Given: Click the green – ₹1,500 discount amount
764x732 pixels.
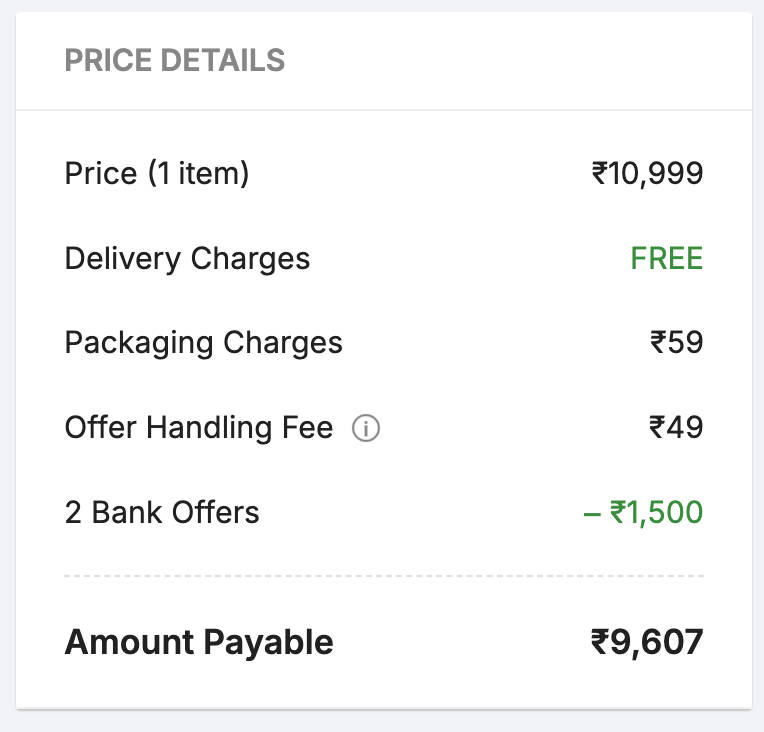Looking at the screenshot, I should click(x=643, y=513).
